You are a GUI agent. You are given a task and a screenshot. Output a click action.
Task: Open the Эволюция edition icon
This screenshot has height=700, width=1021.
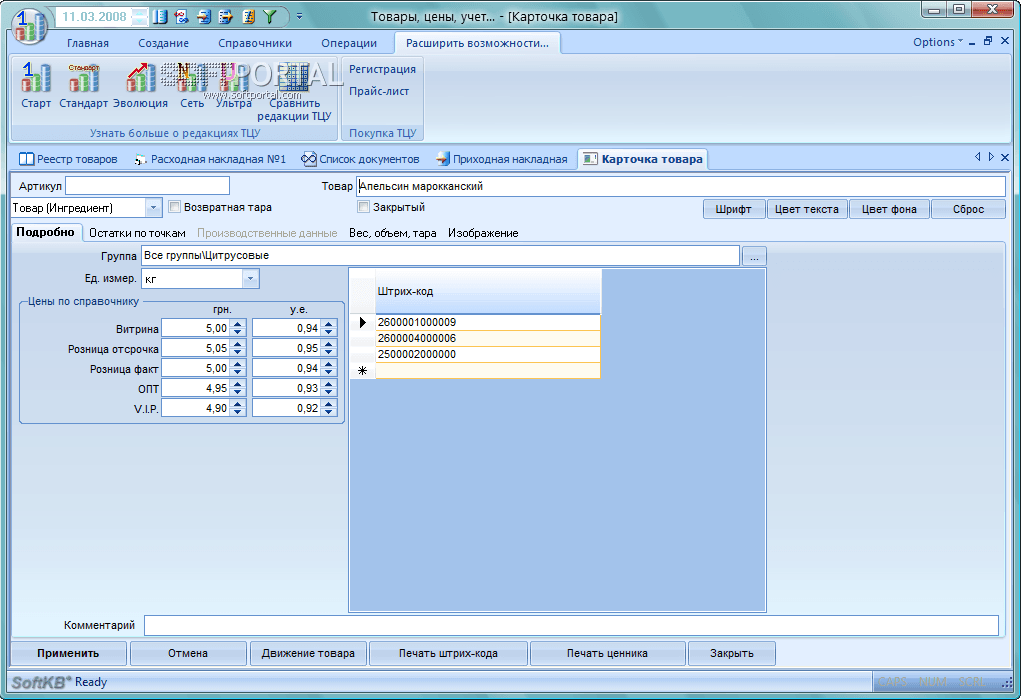click(x=140, y=78)
